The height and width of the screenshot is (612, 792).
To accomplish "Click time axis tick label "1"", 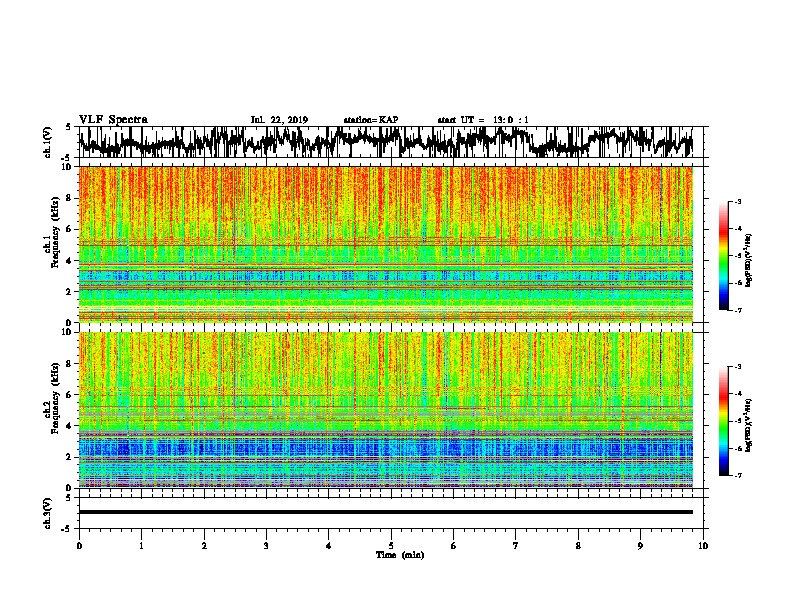I will [x=141, y=546].
